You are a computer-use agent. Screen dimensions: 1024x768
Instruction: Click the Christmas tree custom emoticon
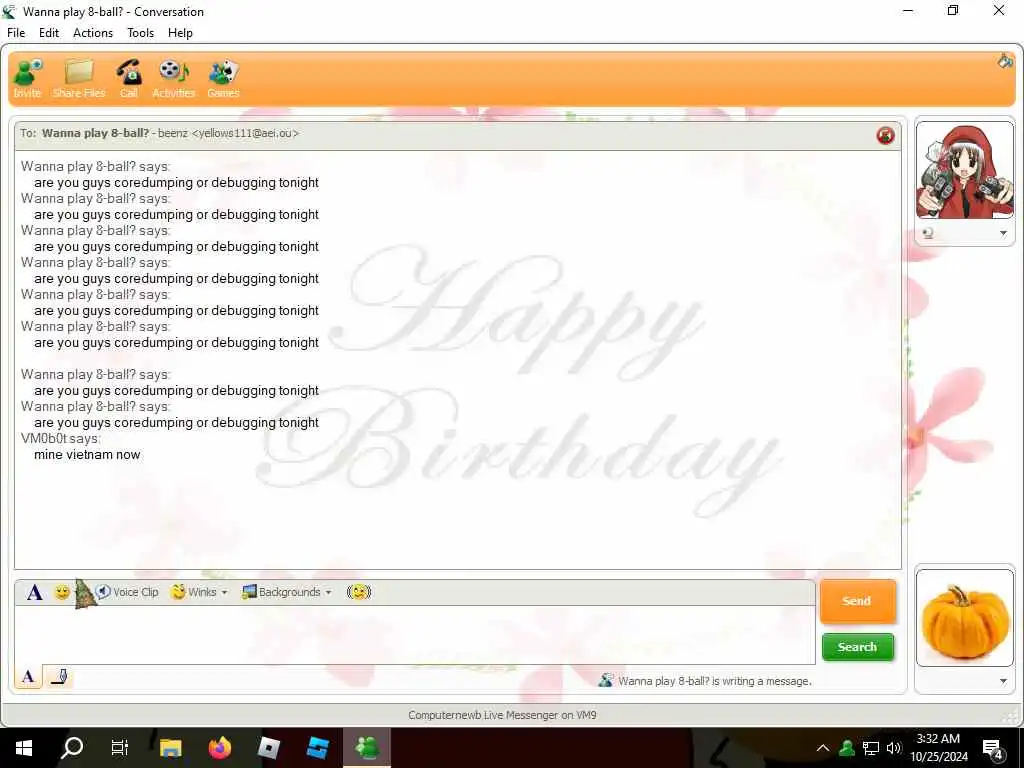point(84,593)
